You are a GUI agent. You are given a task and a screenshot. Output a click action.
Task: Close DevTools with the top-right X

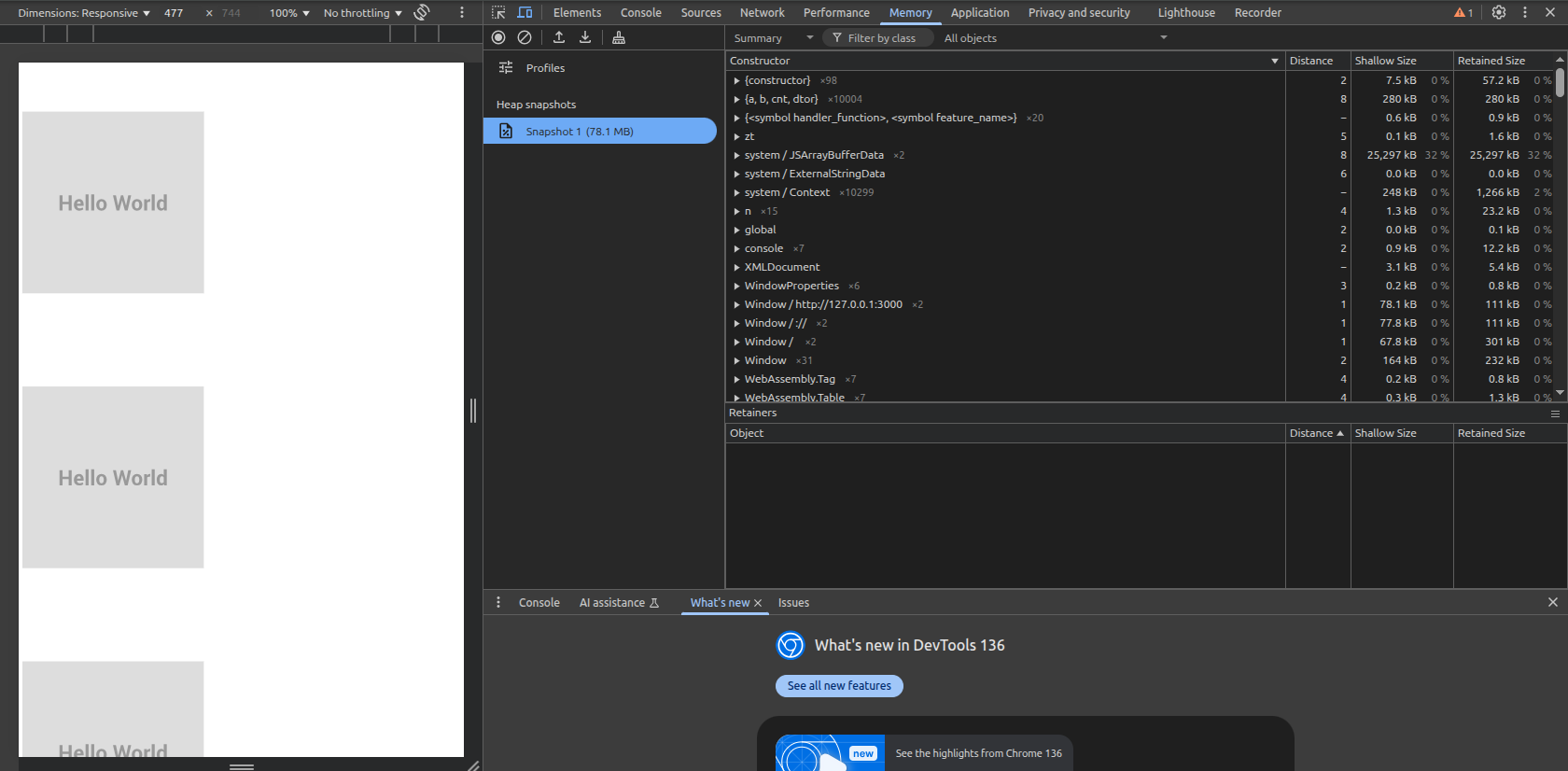1550,12
